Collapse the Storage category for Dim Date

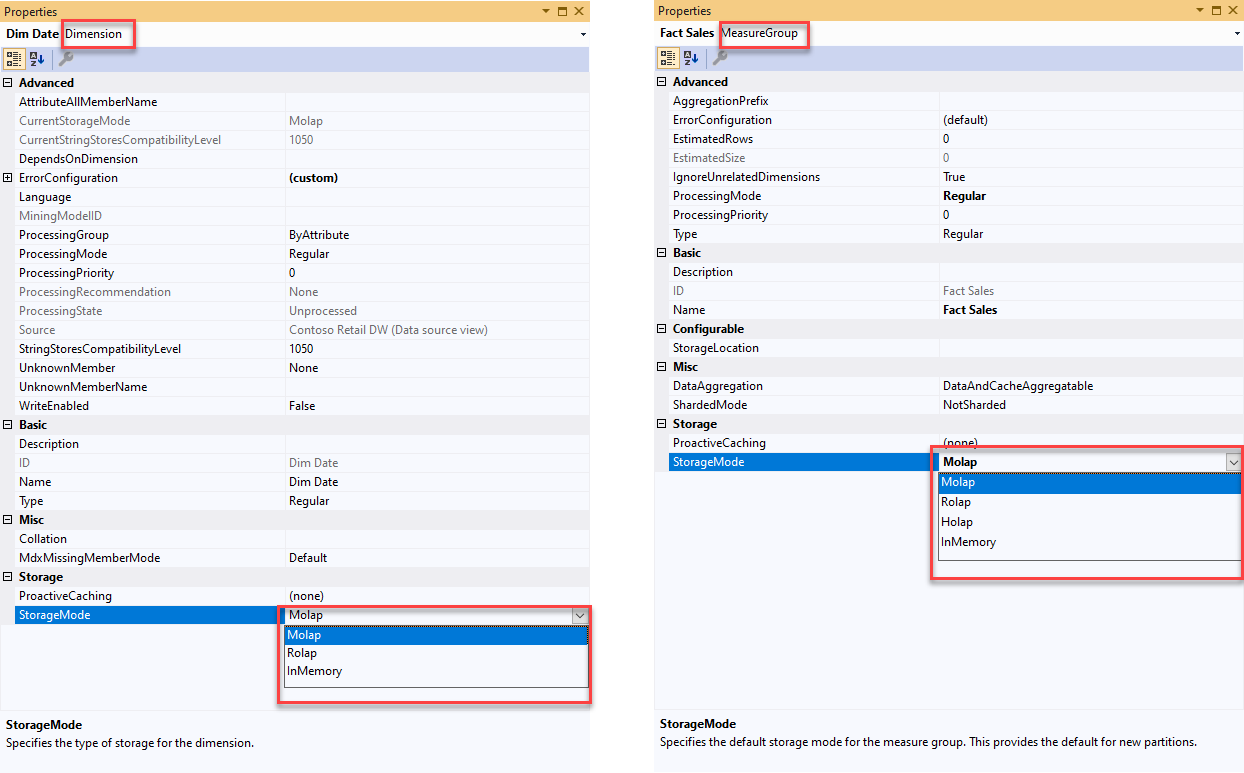point(7,576)
